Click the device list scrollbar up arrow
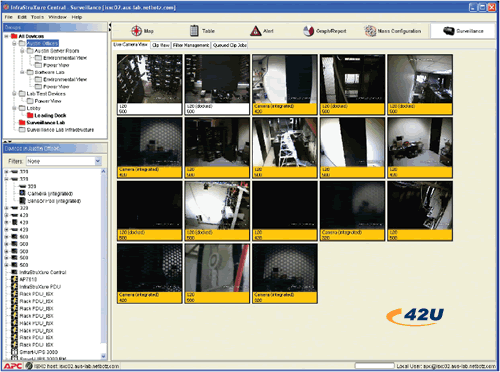This screenshot has height=372, width=500. coord(103,171)
